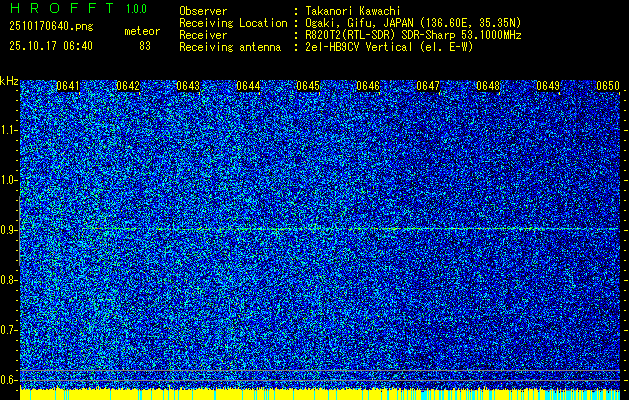629x400 pixels.
Task: Click the 0650 time marker
Action: pyautogui.click(x=608, y=86)
